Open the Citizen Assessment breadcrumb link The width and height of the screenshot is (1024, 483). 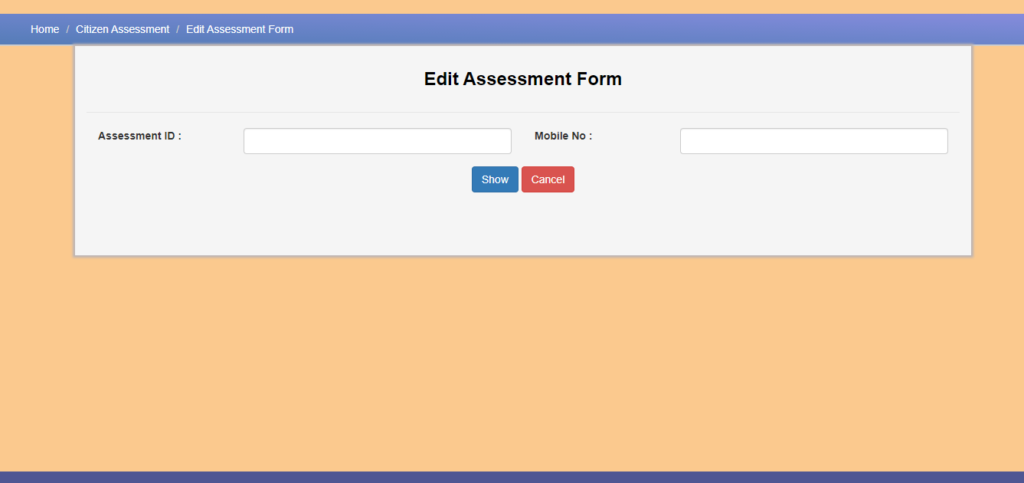122,29
